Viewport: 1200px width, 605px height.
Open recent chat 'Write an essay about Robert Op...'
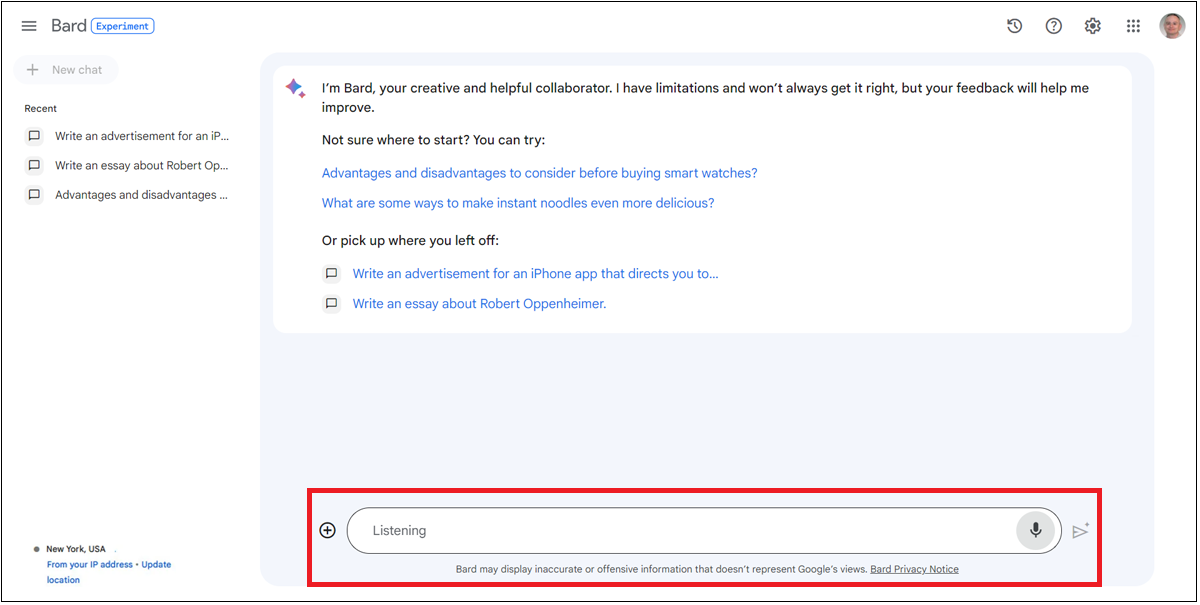[142, 165]
